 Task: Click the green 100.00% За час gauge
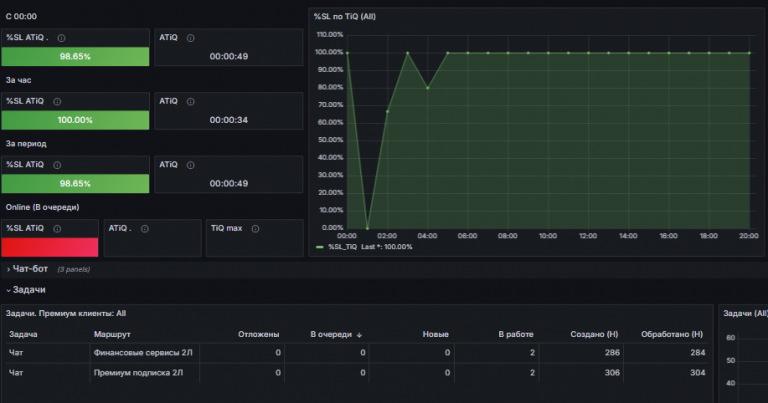(x=75, y=120)
